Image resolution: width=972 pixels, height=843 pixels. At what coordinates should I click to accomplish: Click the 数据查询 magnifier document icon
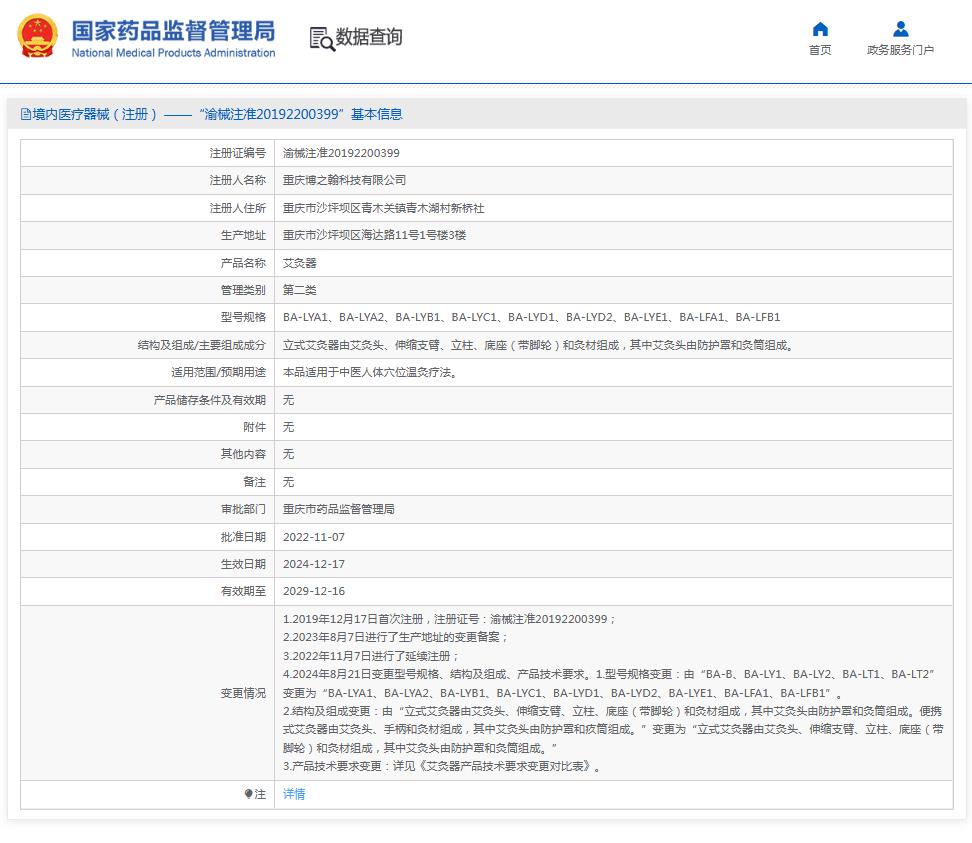pos(321,38)
